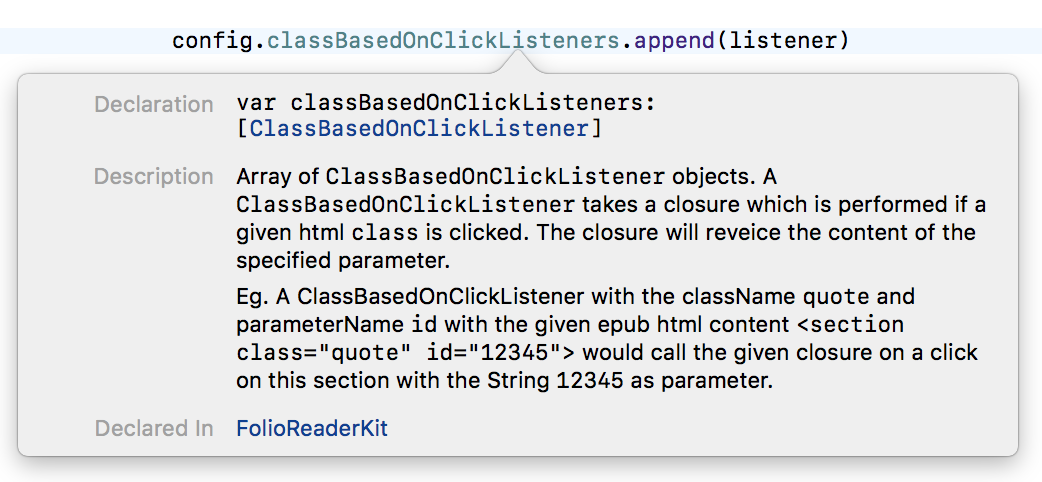Click the listener argument inside the parentheses
The height and width of the screenshot is (482, 1042).
pyautogui.click(x=782, y=41)
